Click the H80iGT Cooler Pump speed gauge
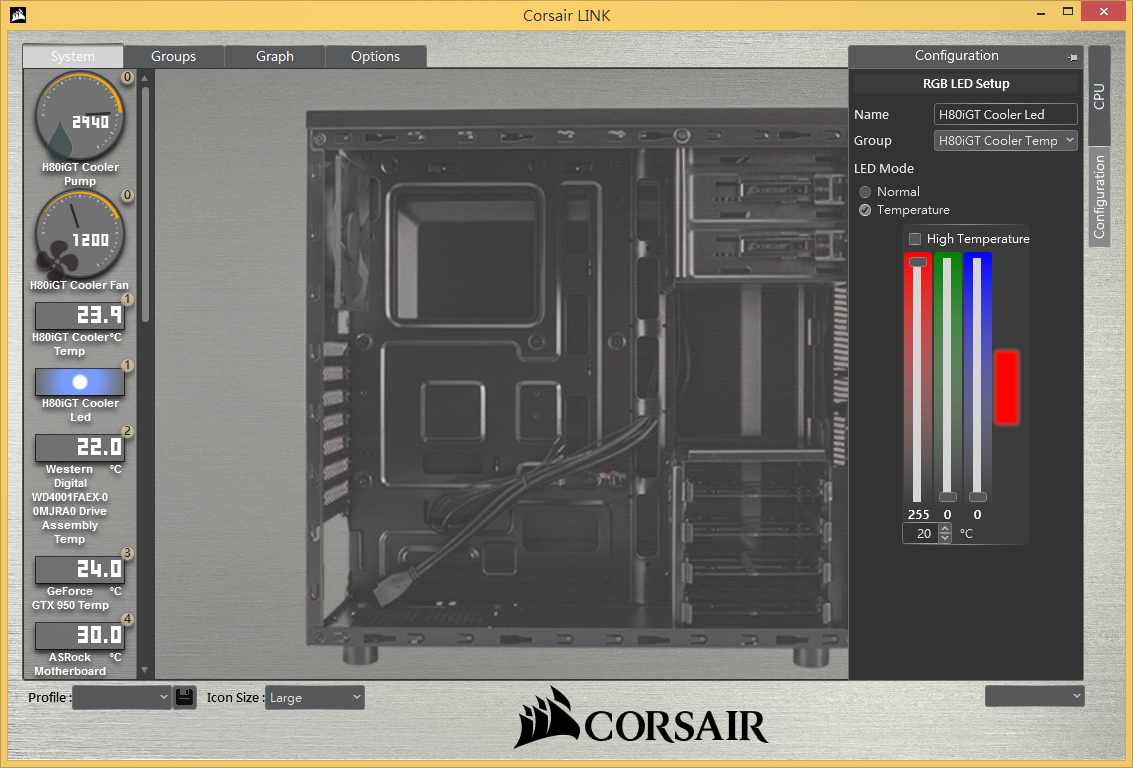Image resolution: width=1133 pixels, height=768 pixels. (79, 116)
